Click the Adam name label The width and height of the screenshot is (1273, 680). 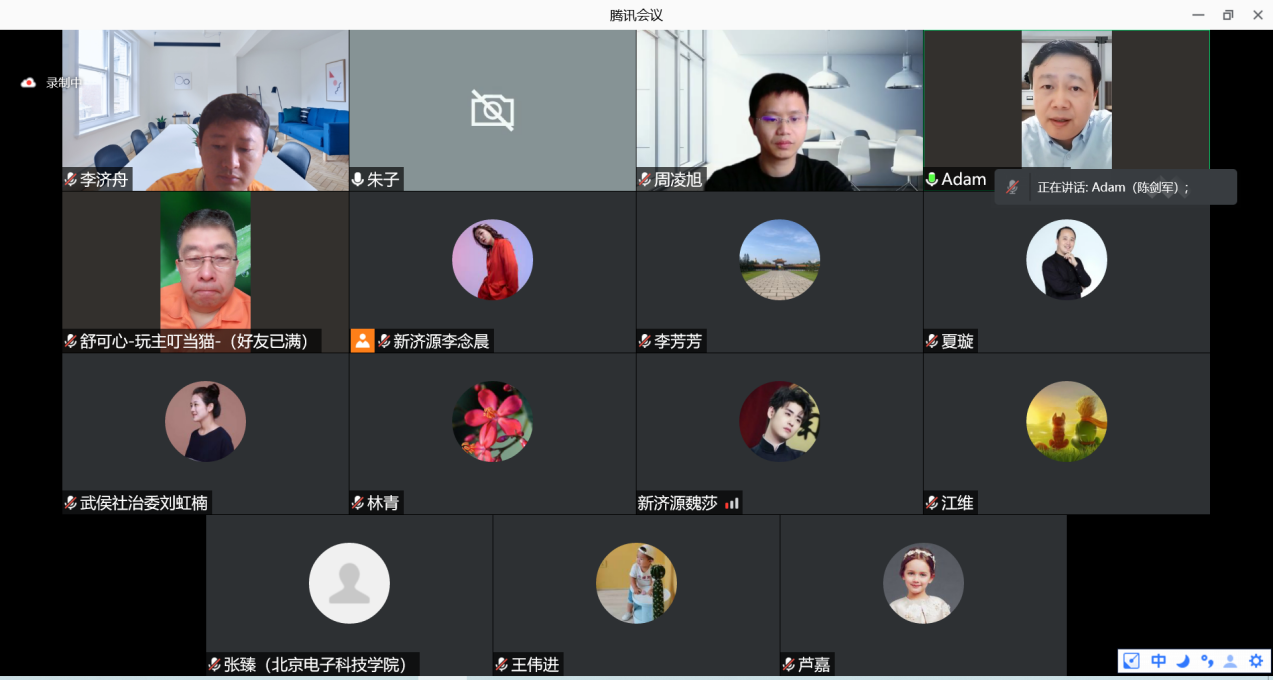(964, 180)
